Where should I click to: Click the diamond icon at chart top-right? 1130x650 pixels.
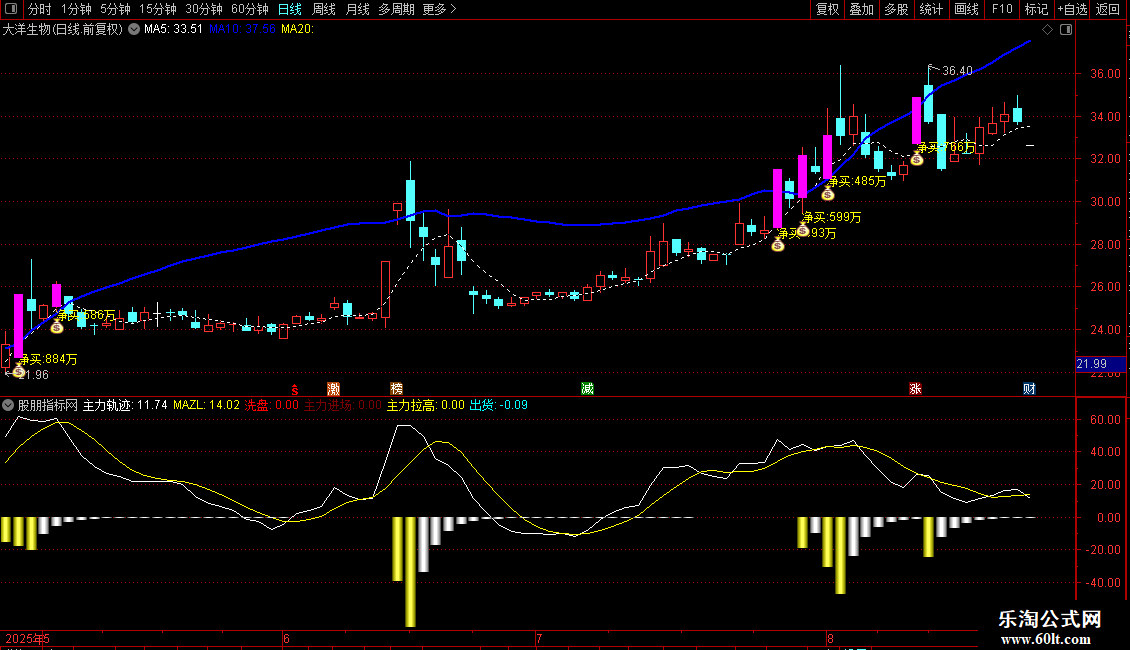(x=1048, y=30)
